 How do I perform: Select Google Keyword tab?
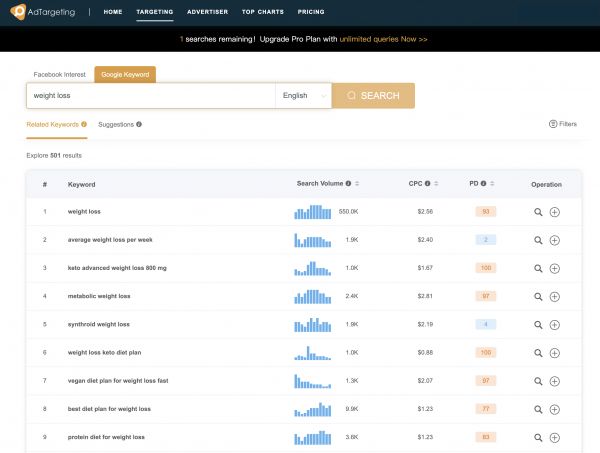click(125, 74)
